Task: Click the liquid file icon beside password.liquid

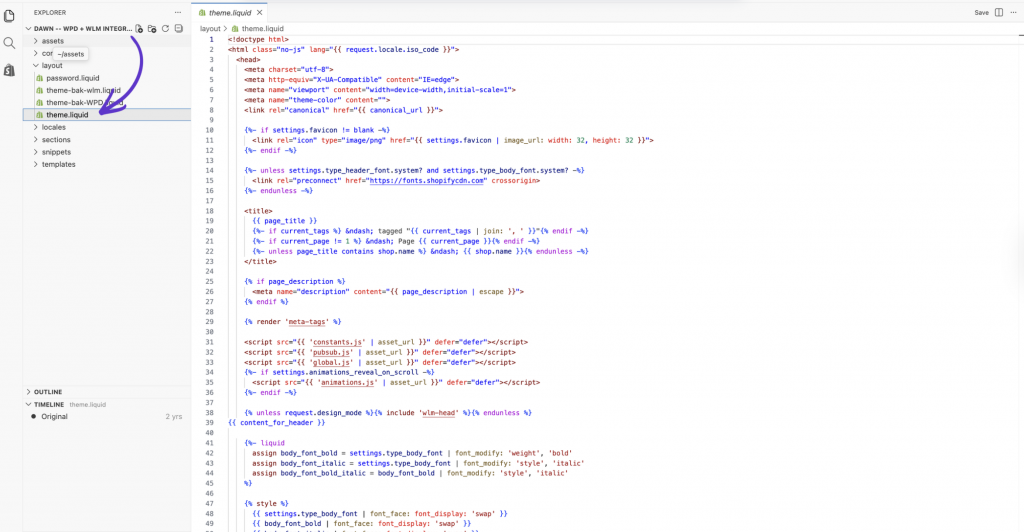Action: [40, 78]
